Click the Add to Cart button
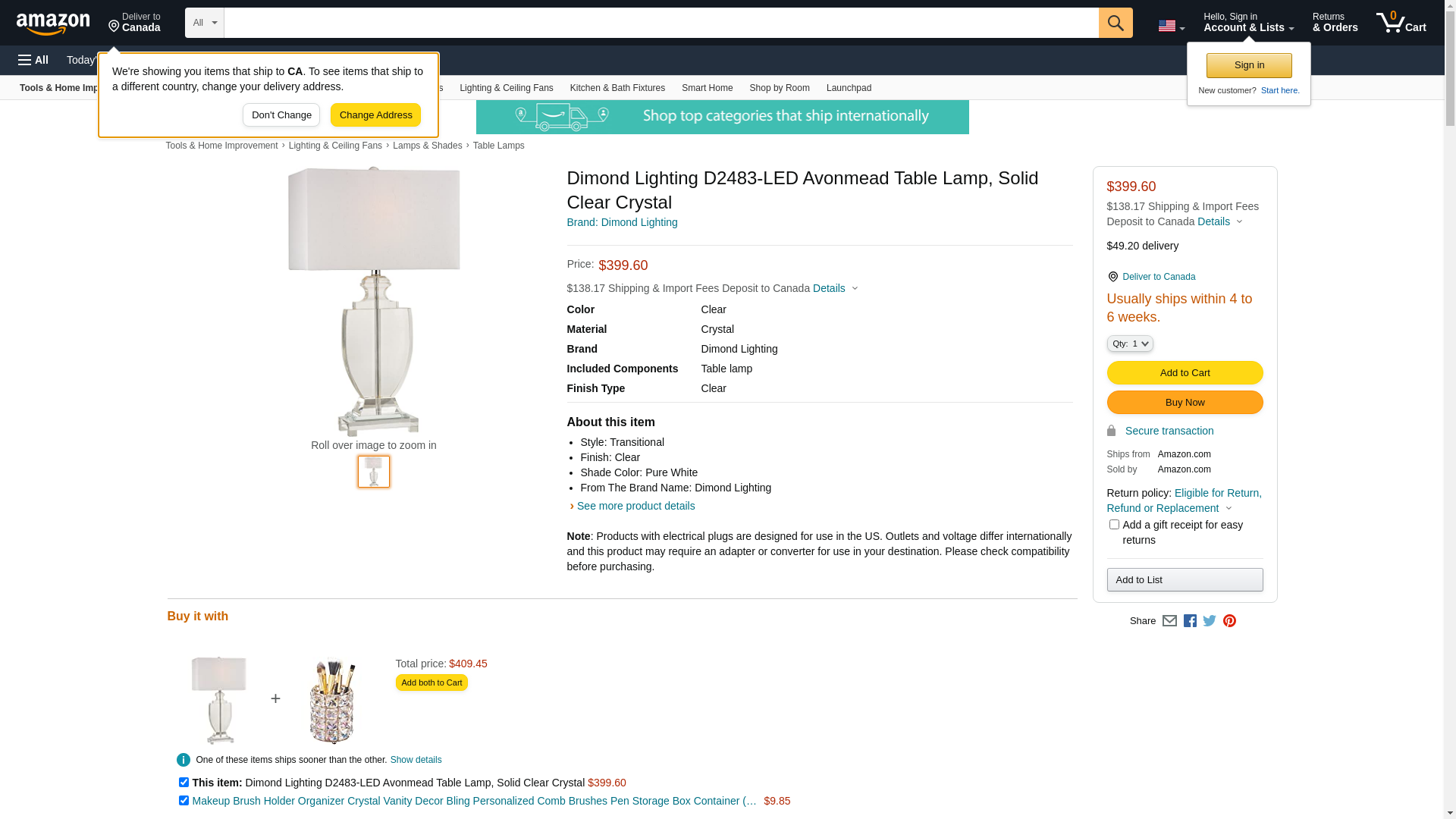The width and height of the screenshot is (1456, 819). [x=1185, y=372]
